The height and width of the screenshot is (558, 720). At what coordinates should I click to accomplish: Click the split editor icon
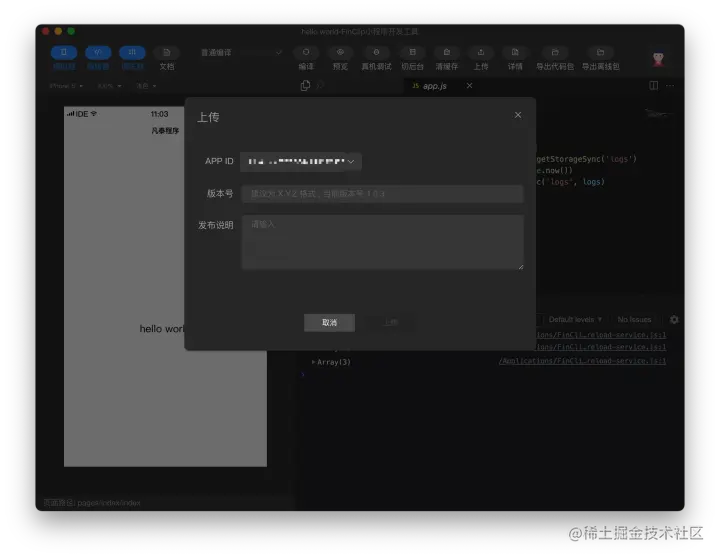coord(653,85)
